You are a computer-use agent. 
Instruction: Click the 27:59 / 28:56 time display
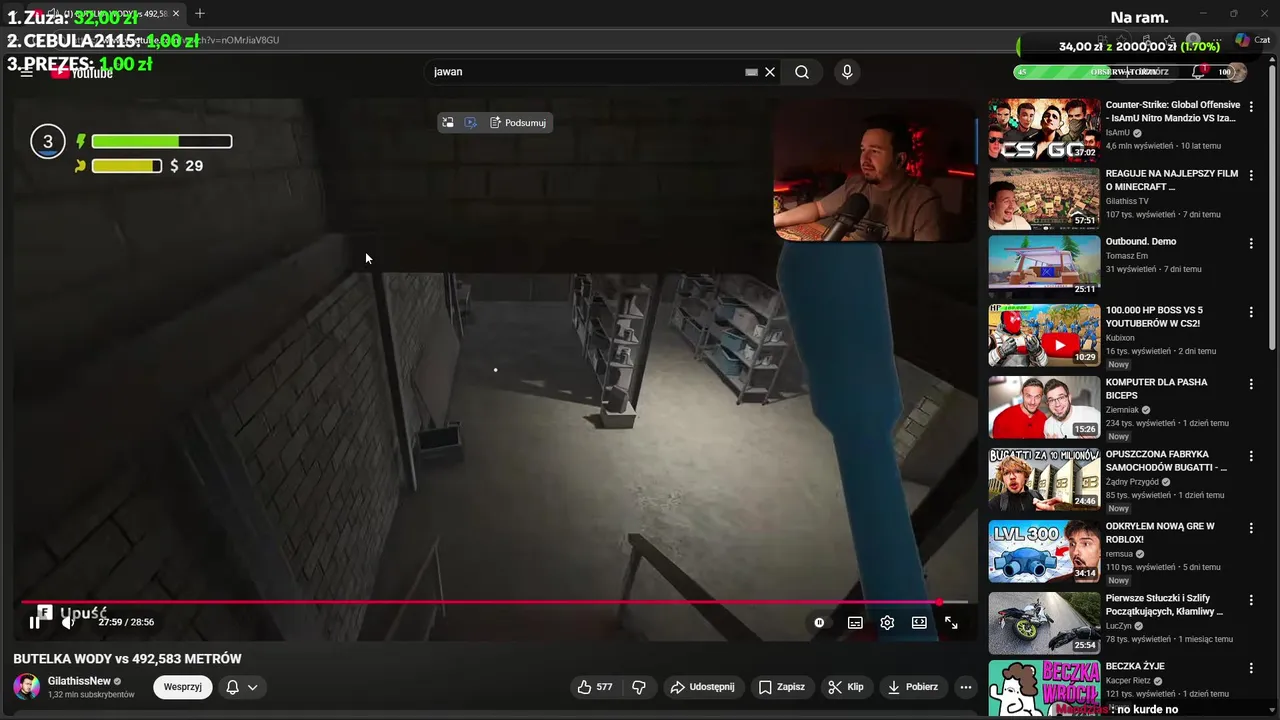coord(126,622)
